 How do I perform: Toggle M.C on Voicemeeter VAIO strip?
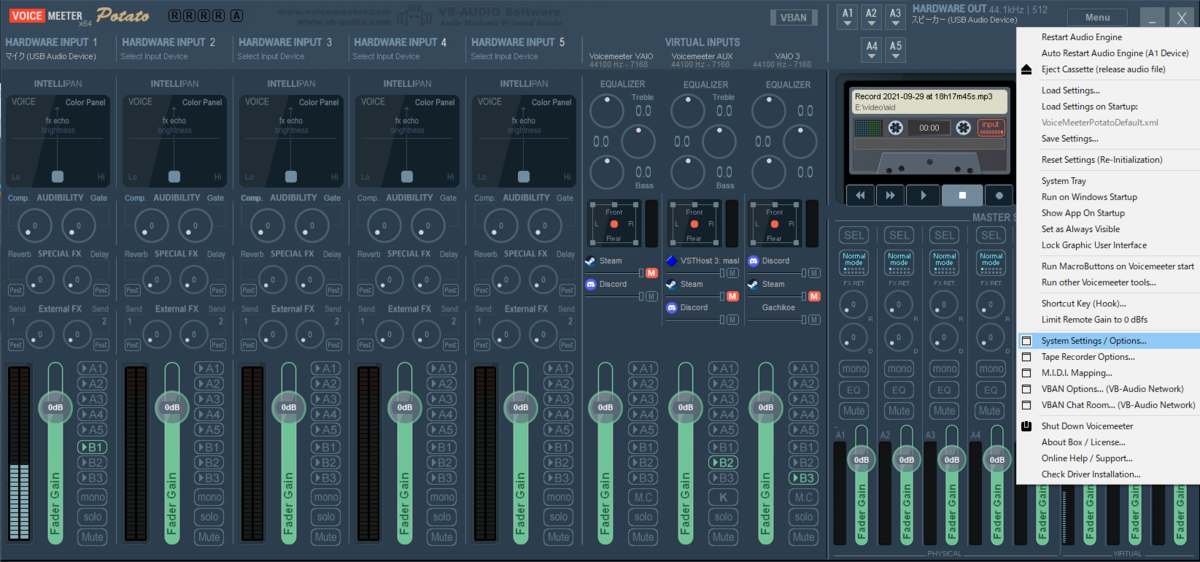tap(641, 497)
